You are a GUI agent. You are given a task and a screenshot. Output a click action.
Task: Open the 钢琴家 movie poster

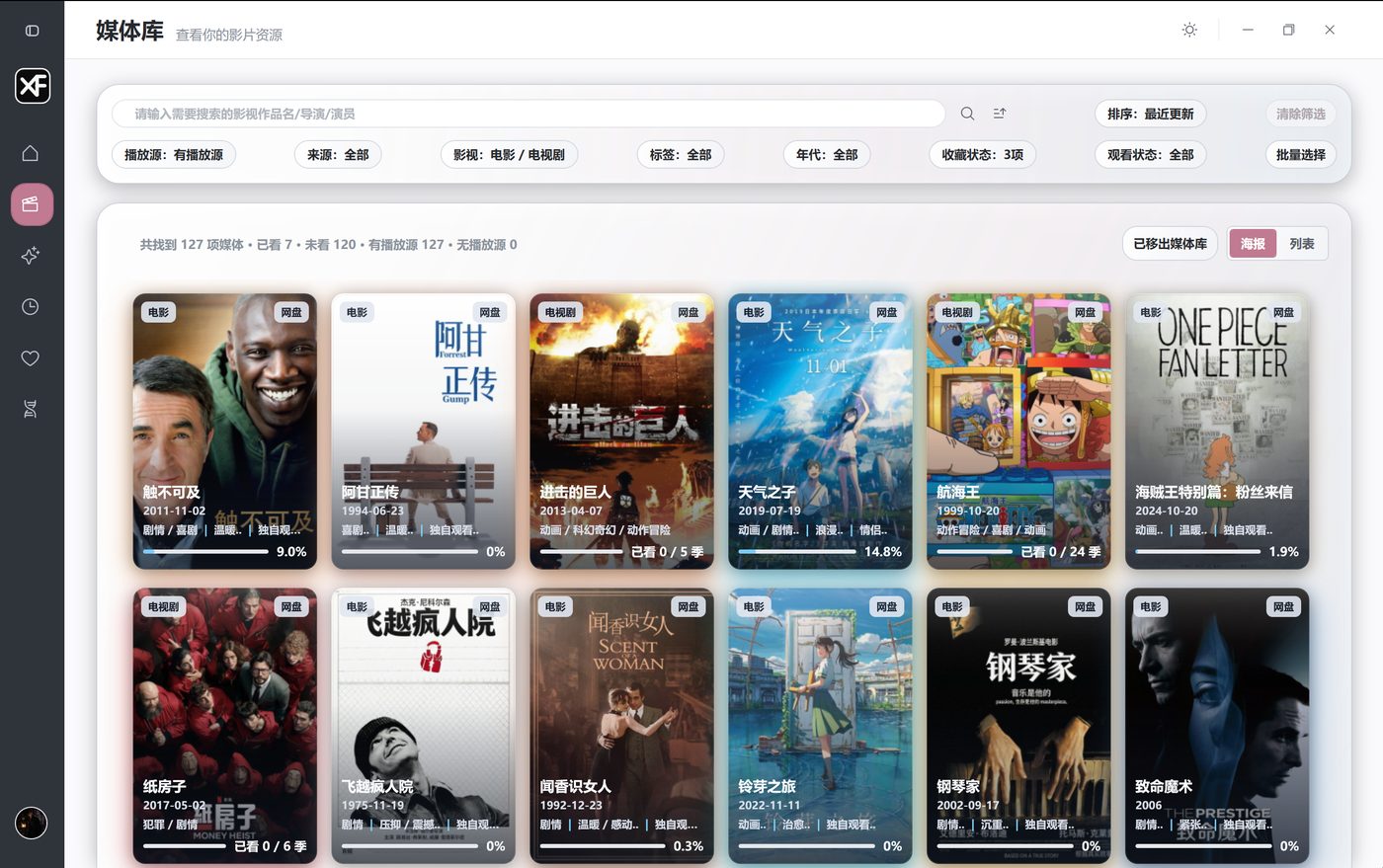pyautogui.click(x=1019, y=726)
